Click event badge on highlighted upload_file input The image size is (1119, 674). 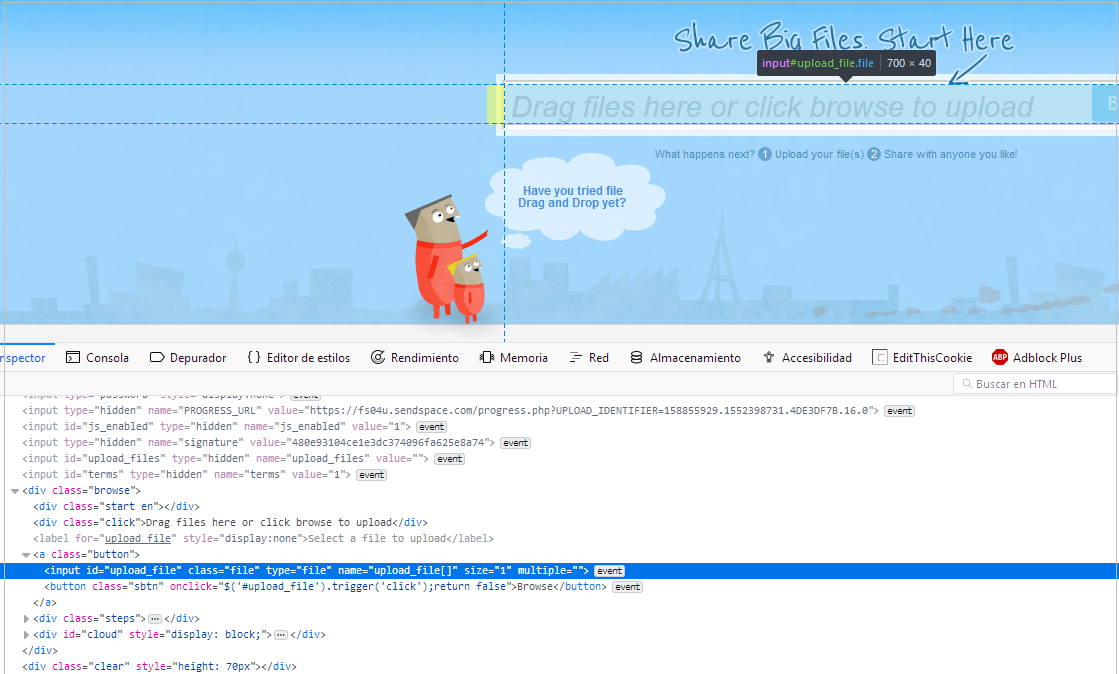[609, 571]
